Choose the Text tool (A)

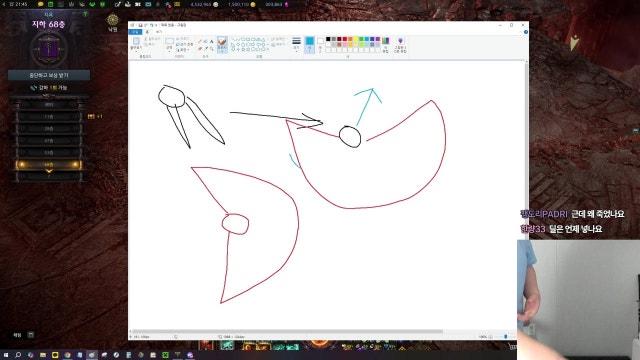click(x=211, y=42)
